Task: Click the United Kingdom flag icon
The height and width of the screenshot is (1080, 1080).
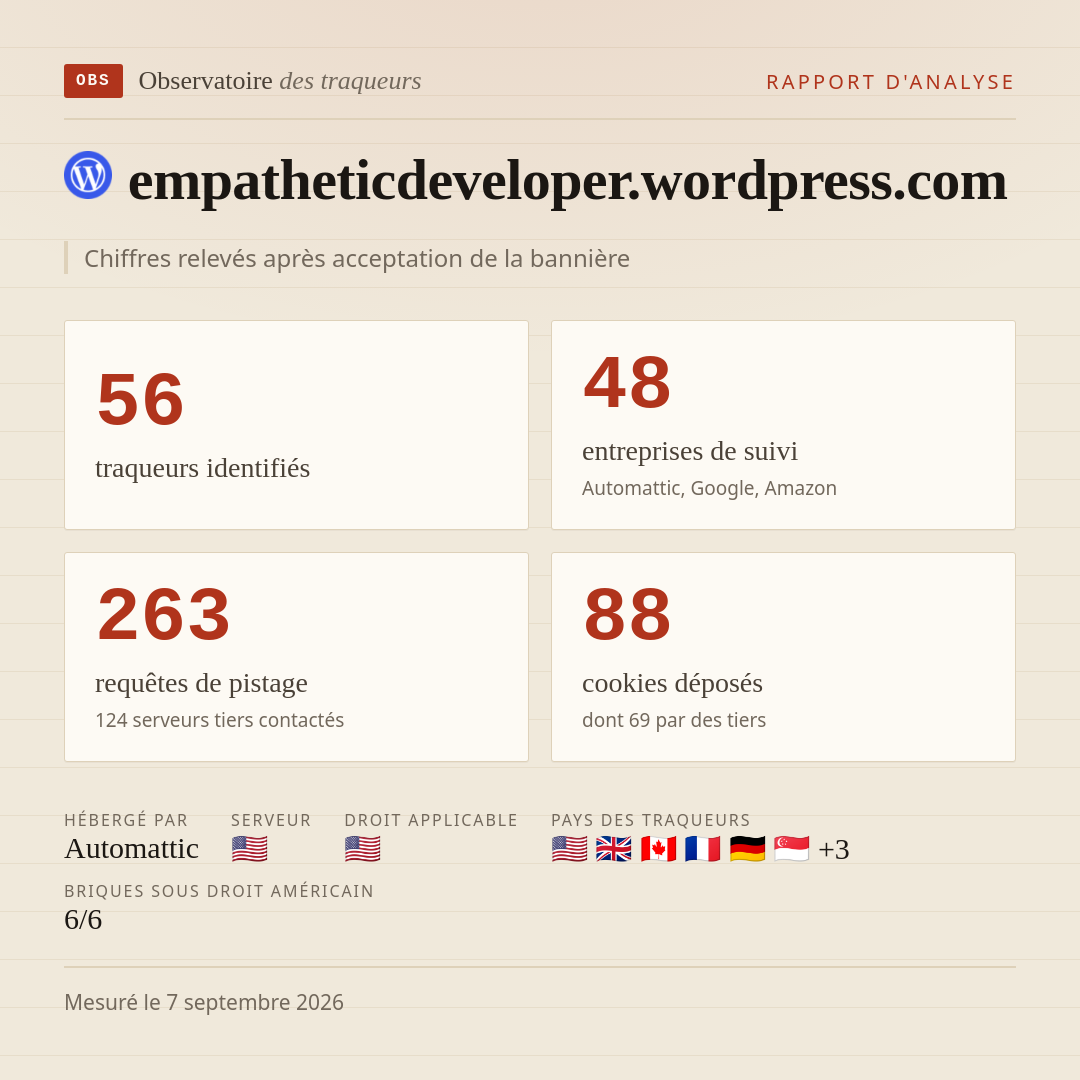Action: [x=614, y=849]
